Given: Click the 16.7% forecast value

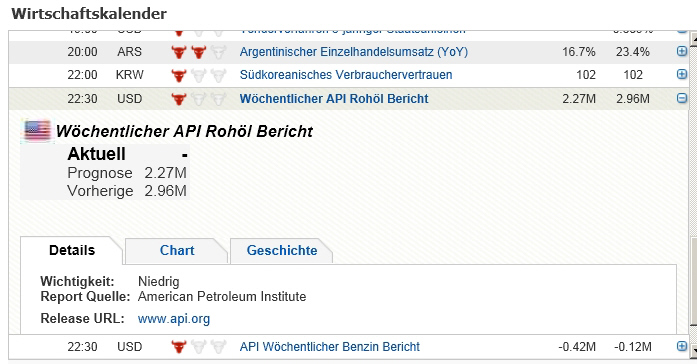Looking at the screenshot, I should (578, 52).
